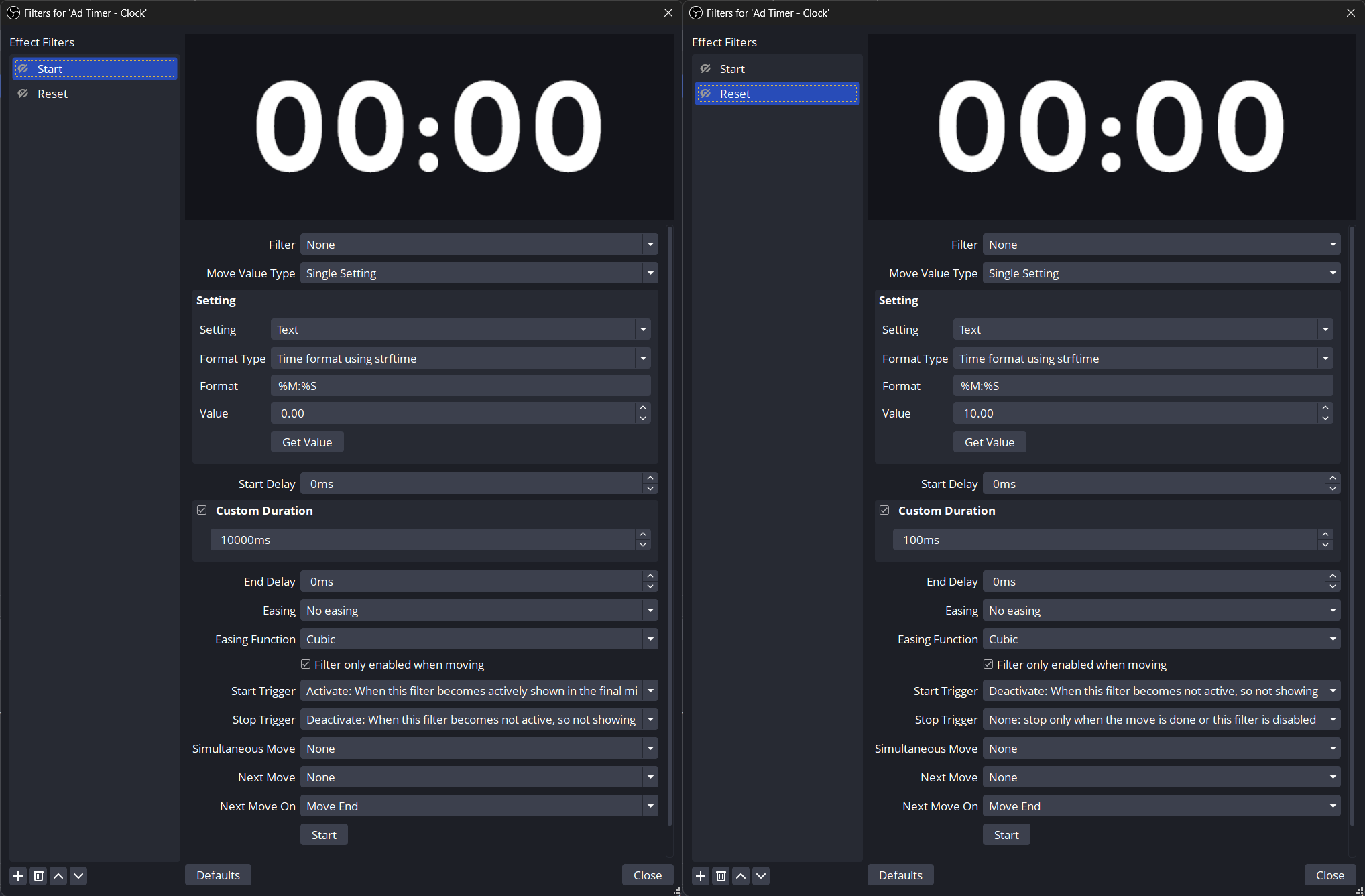Increase Custom Duration 100ms with up stepper
The width and height of the screenshot is (1365, 896).
click(x=1325, y=535)
